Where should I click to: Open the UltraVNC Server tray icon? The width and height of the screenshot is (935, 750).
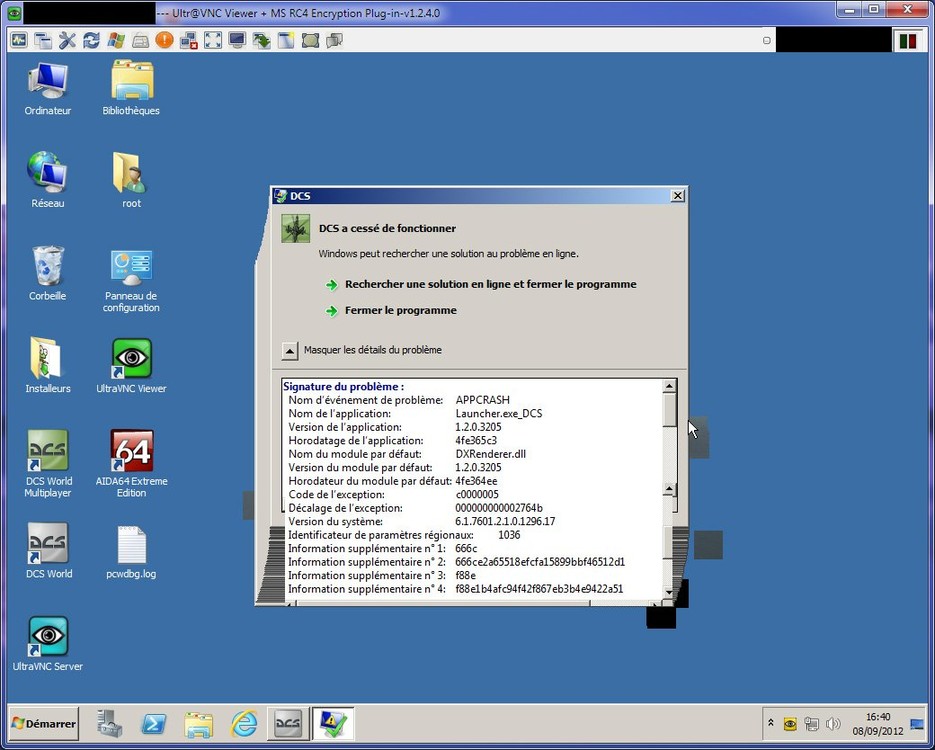[790, 723]
